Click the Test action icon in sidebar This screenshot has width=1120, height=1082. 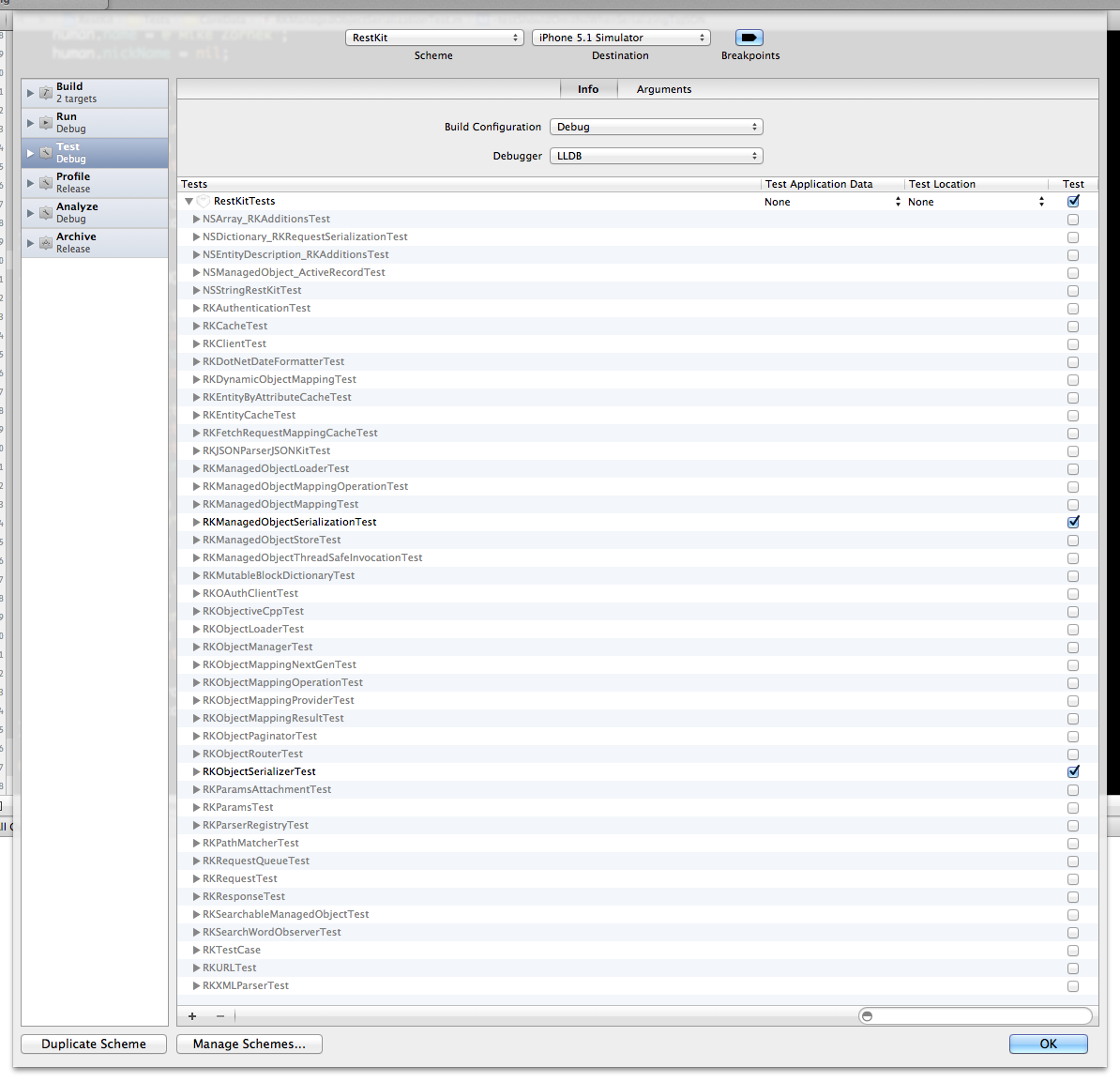(46, 153)
